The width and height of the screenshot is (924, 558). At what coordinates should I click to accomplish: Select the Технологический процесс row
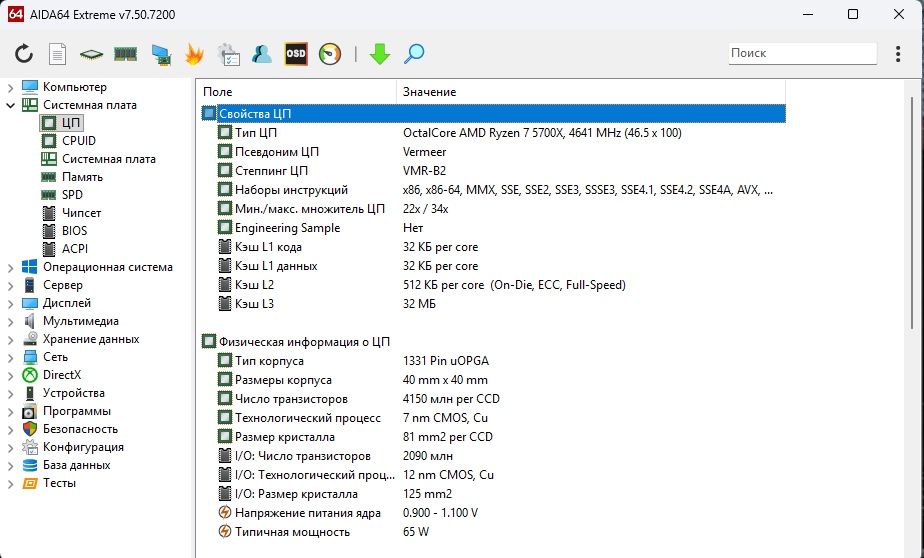tap(493, 418)
